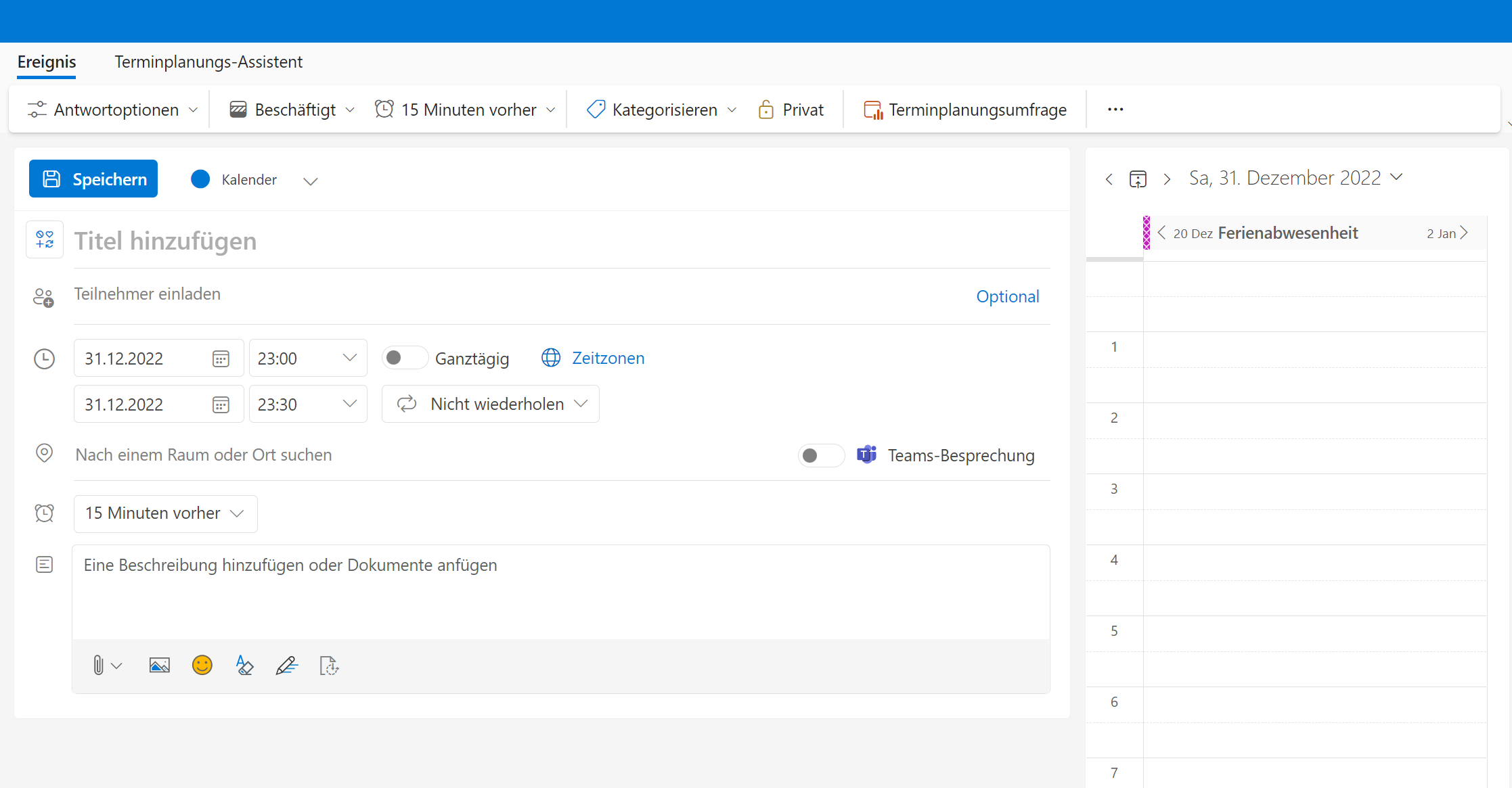Open the emoji picker smiley icon
The height and width of the screenshot is (788, 1512).
pyautogui.click(x=202, y=666)
